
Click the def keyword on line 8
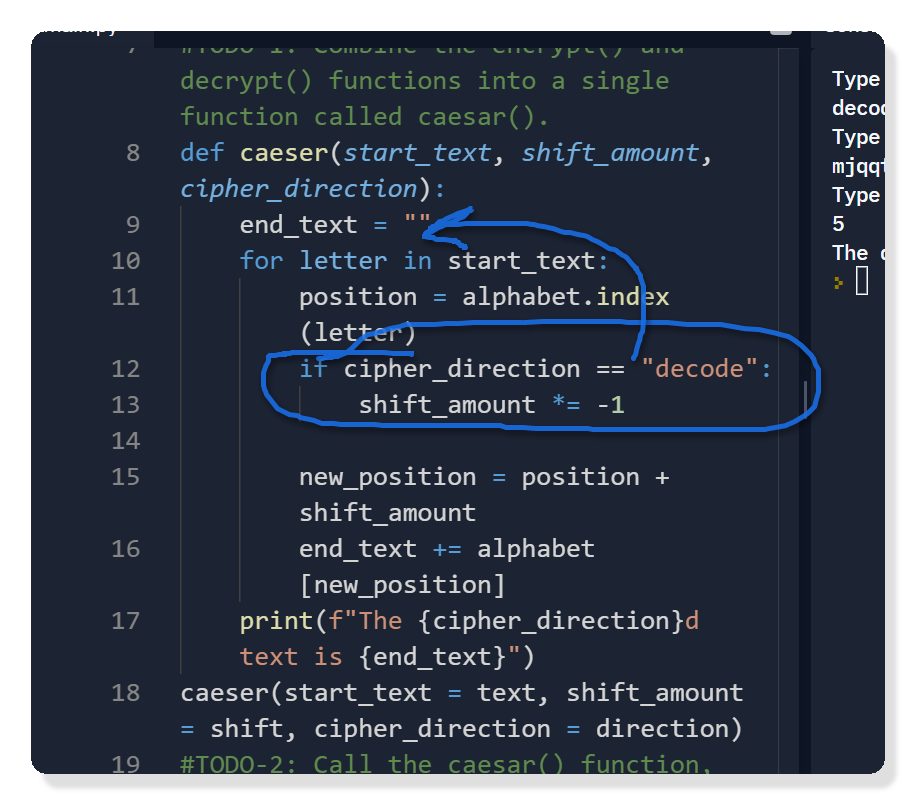click(203, 153)
